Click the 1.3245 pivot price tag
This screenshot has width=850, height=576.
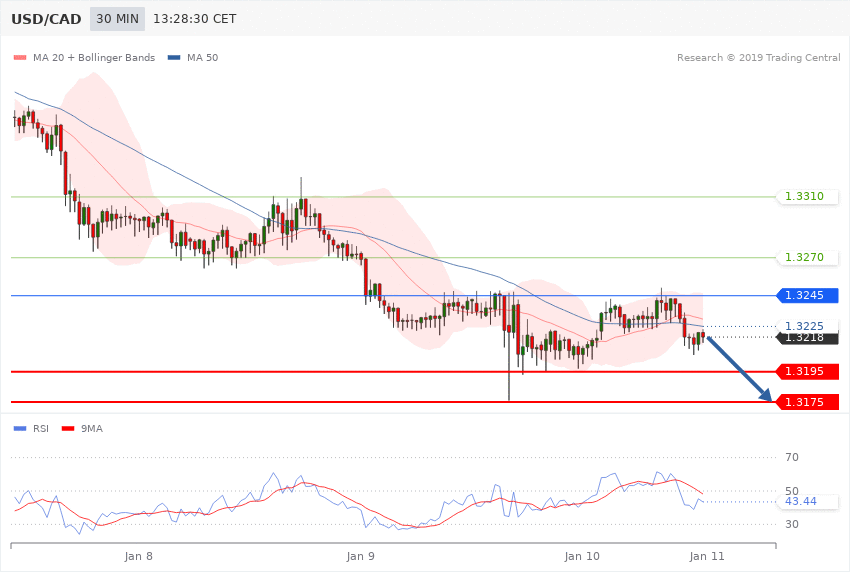[807, 295]
